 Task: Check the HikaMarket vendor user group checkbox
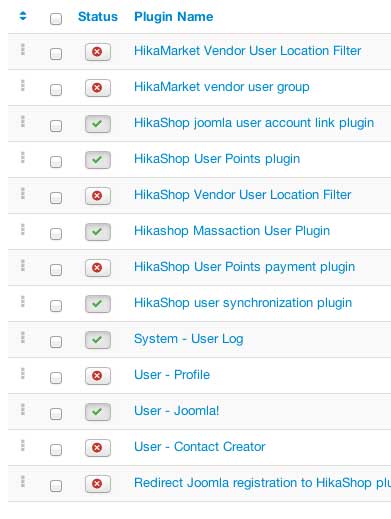click(x=56, y=90)
